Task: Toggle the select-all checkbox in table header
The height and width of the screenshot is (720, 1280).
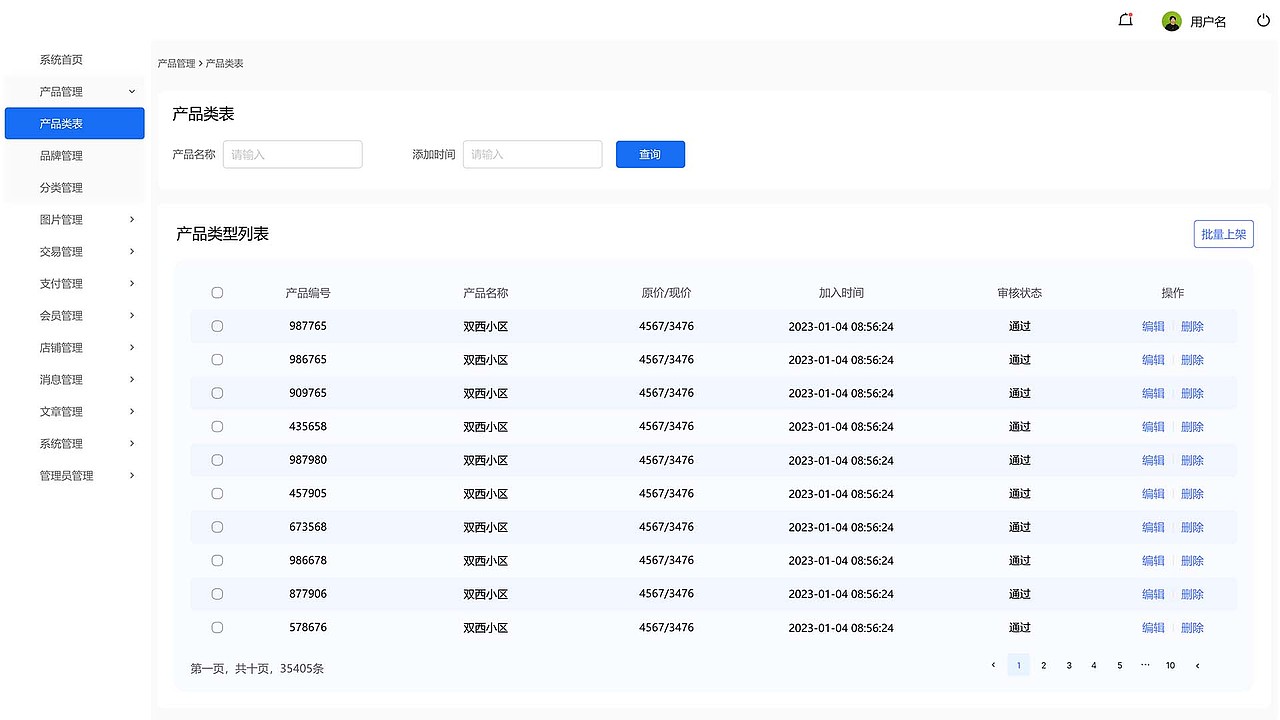Action: 217,293
